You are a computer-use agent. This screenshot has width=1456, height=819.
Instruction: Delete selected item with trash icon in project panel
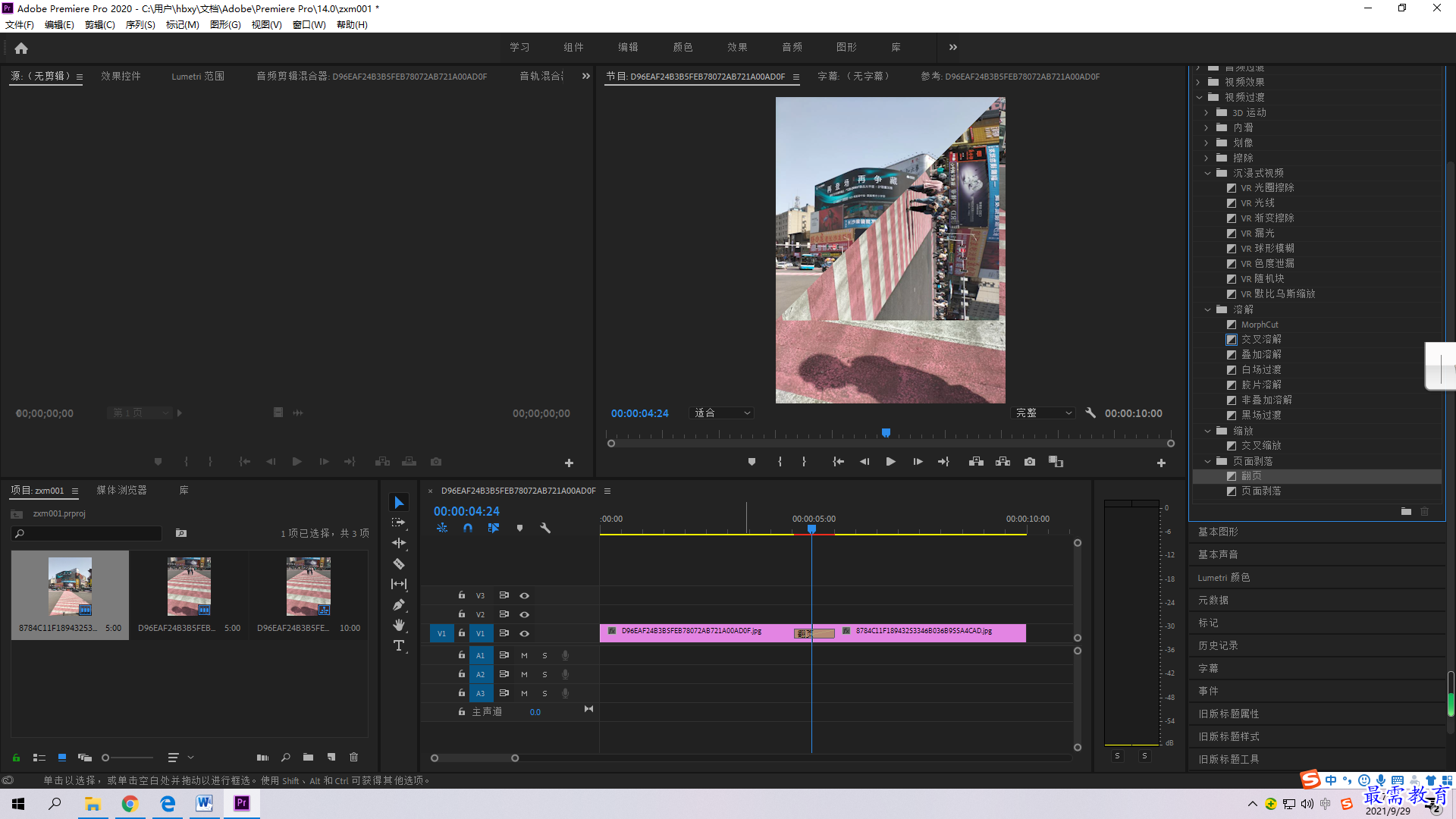click(x=353, y=757)
